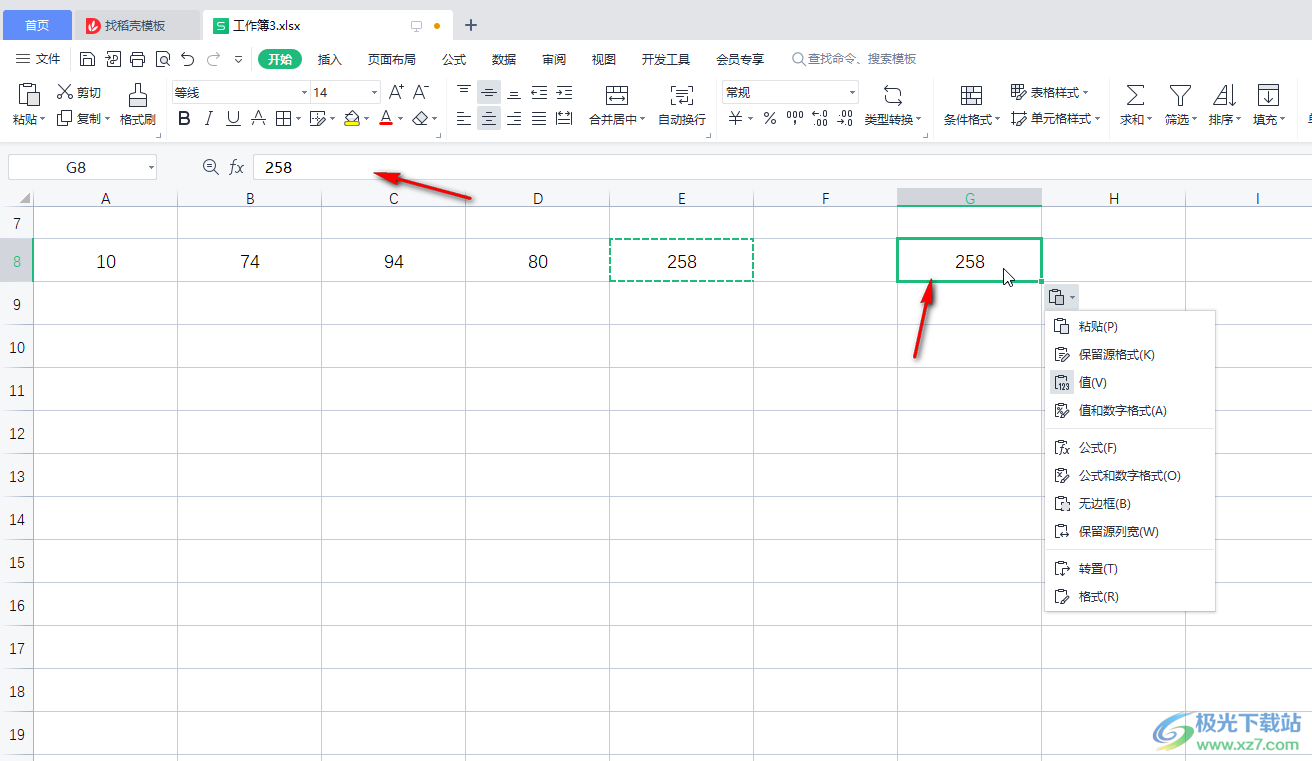Open the font size dropdown 14
1312x761 pixels.
click(x=374, y=93)
